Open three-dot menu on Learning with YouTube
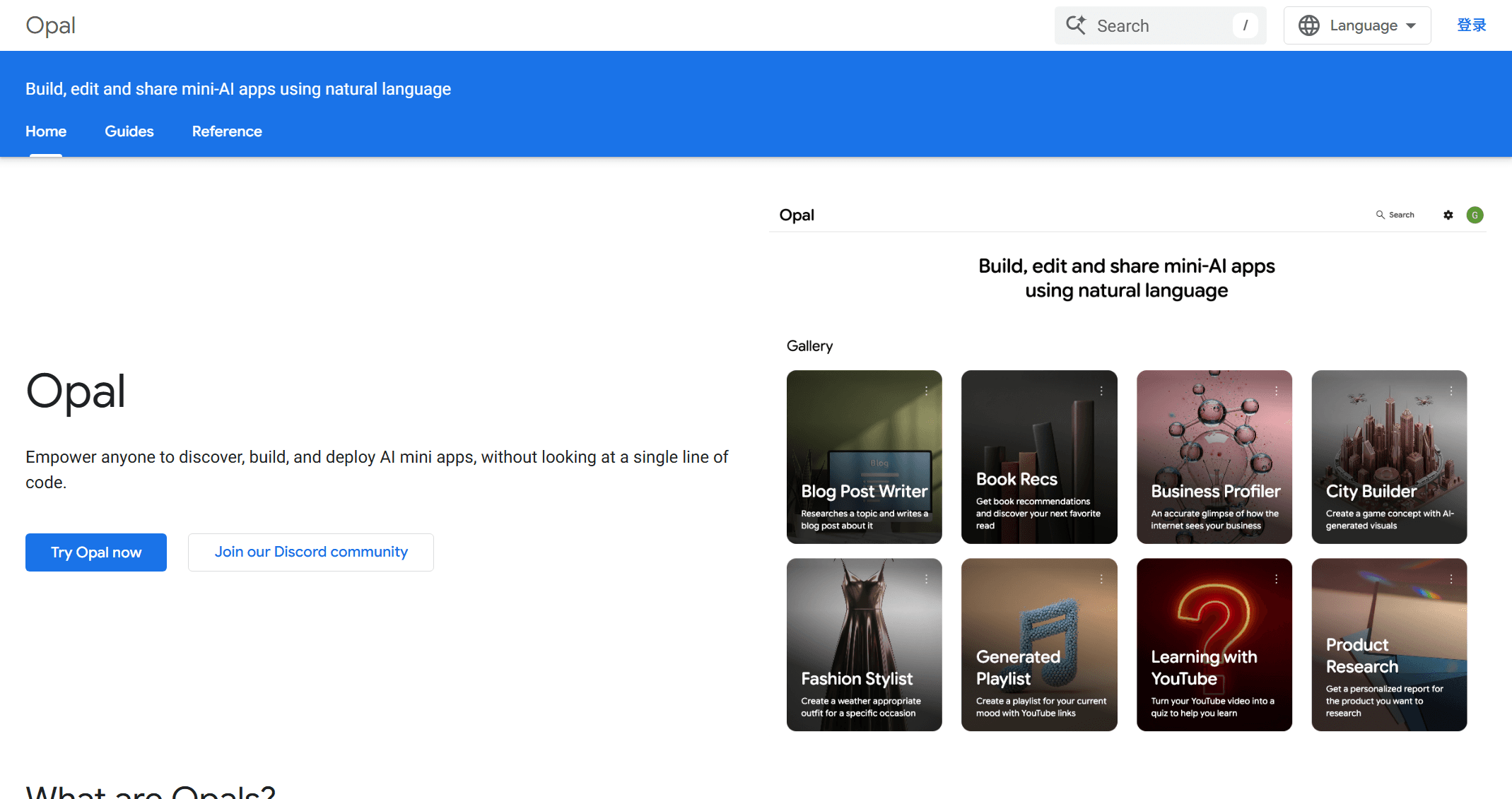The width and height of the screenshot is (1512, 799). coord(1276,579)
